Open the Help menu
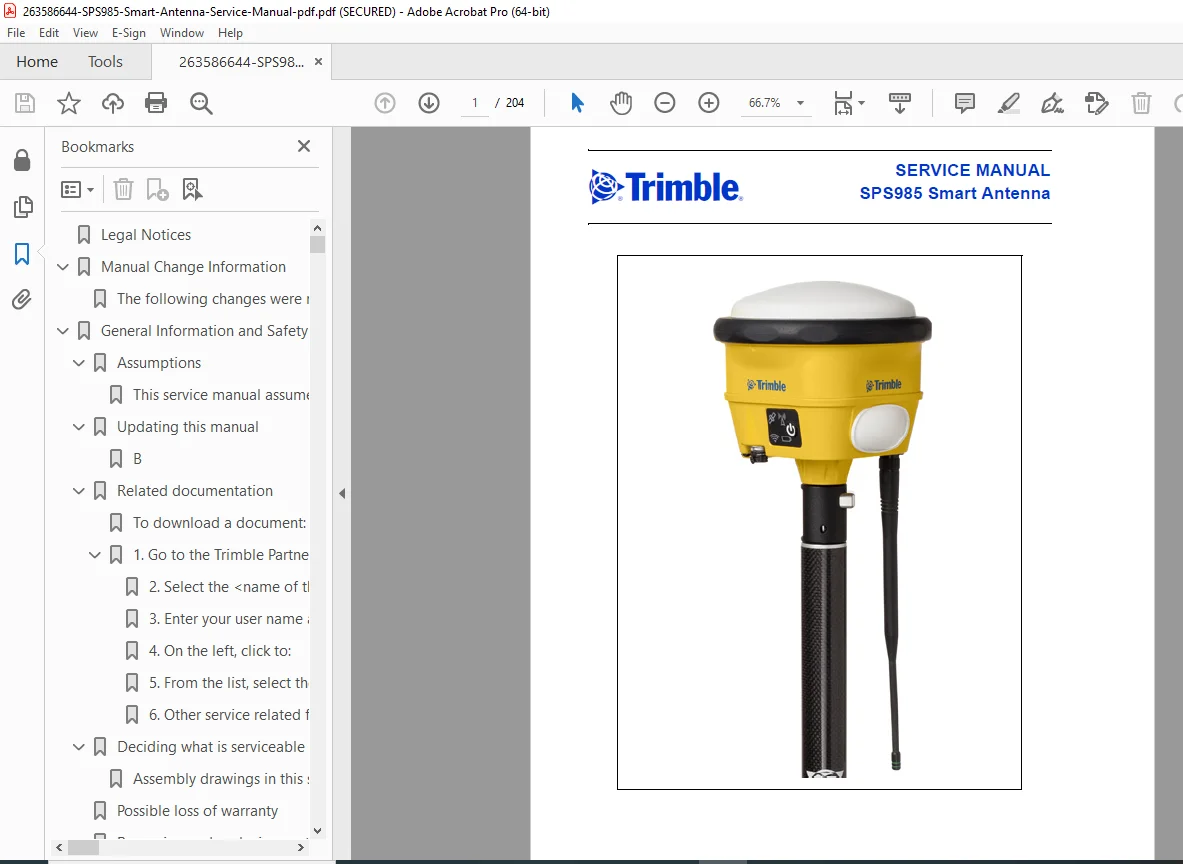The height and width of the screenshot is (864, 1183). (230, 32)
